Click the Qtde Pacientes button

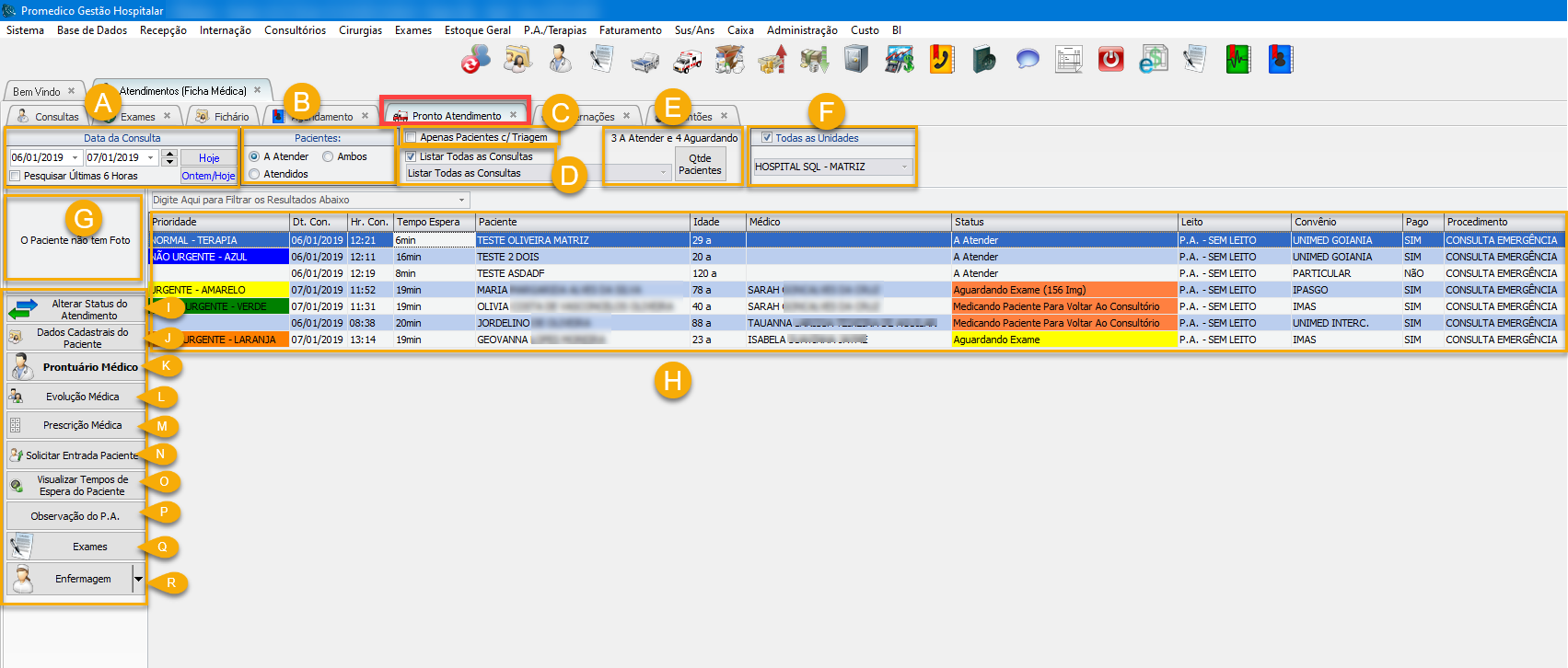point(700,164)
